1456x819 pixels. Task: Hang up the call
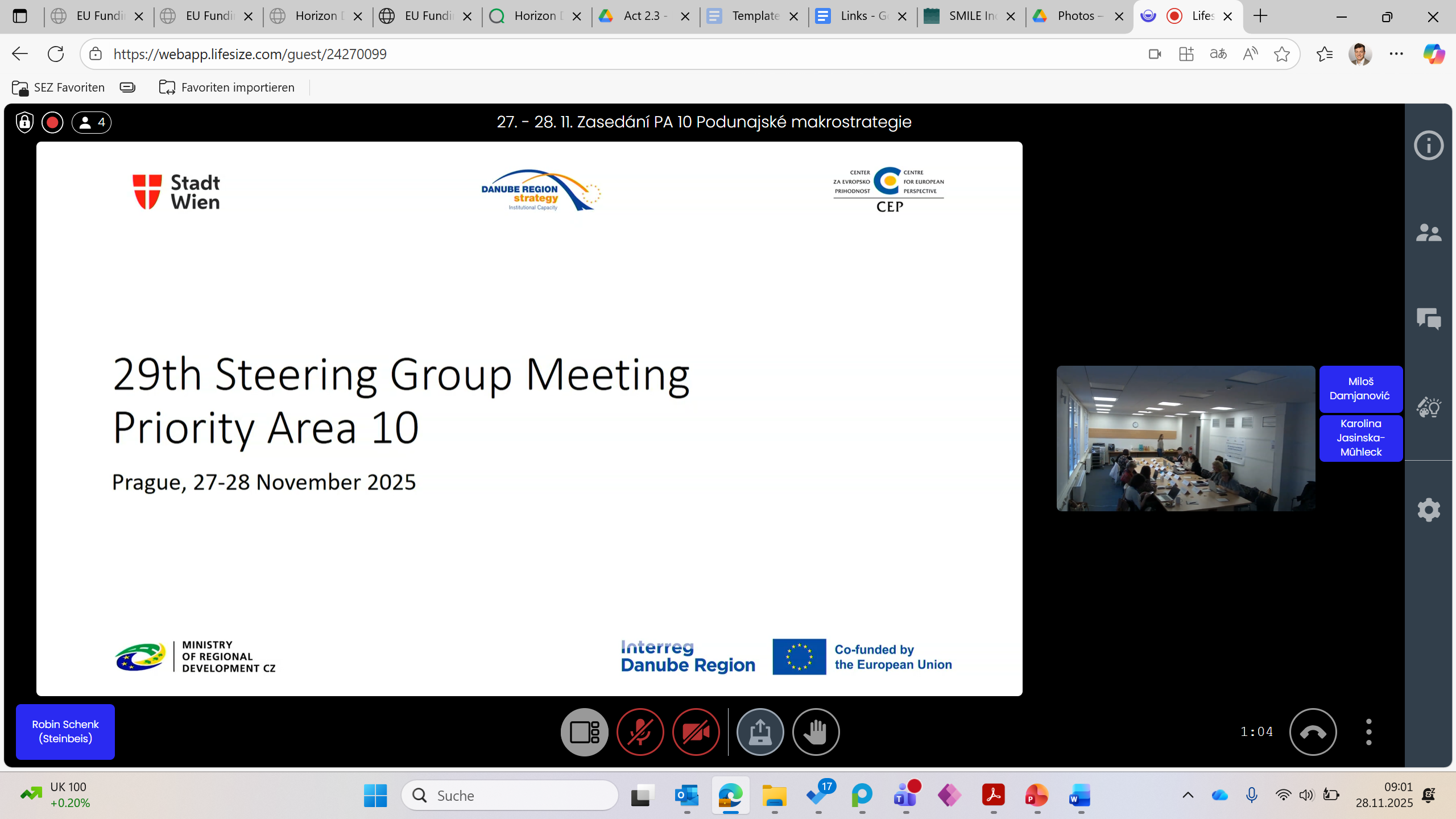click(1313, 732)
